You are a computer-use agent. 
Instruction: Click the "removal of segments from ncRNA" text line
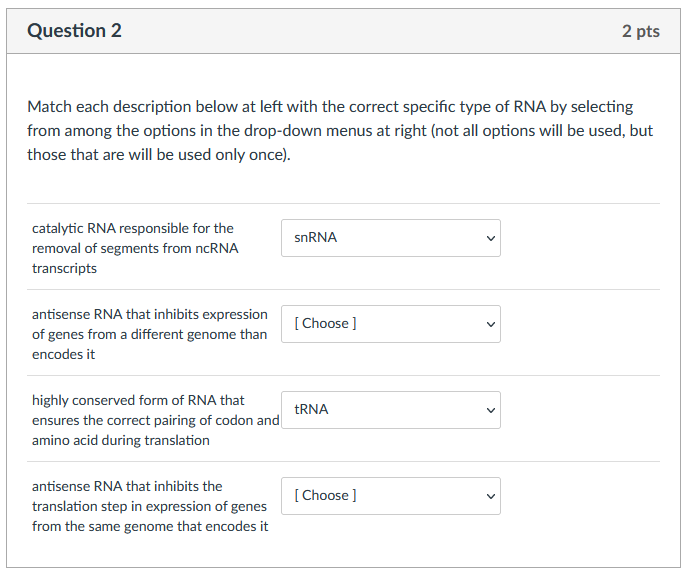(x=135, y=248)
